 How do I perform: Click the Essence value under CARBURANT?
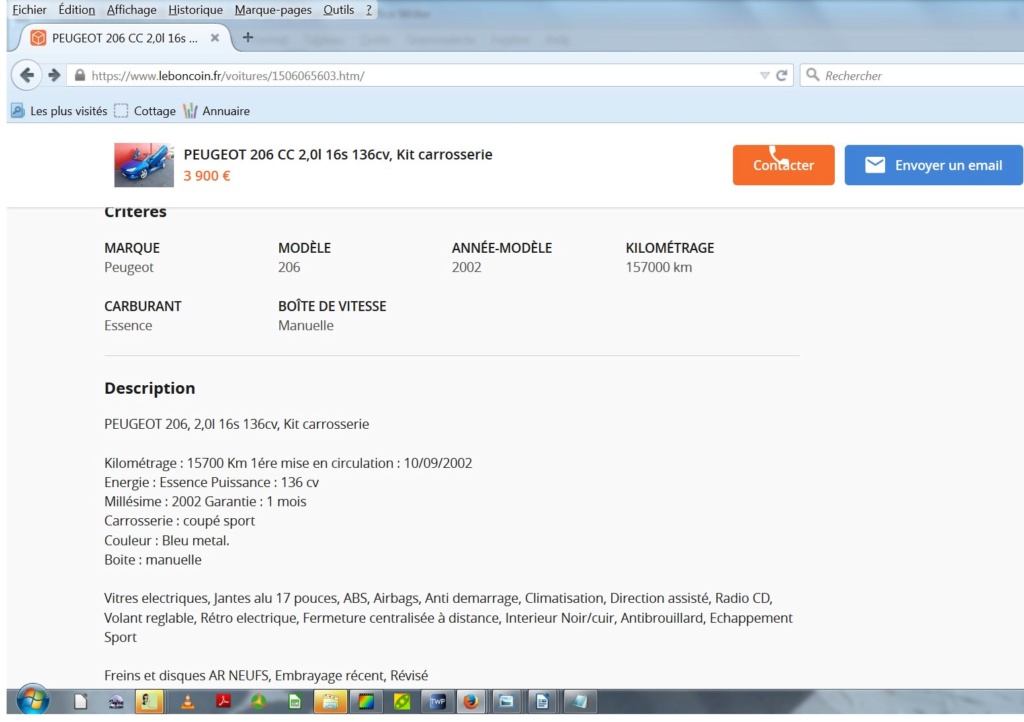click(128, 325)
